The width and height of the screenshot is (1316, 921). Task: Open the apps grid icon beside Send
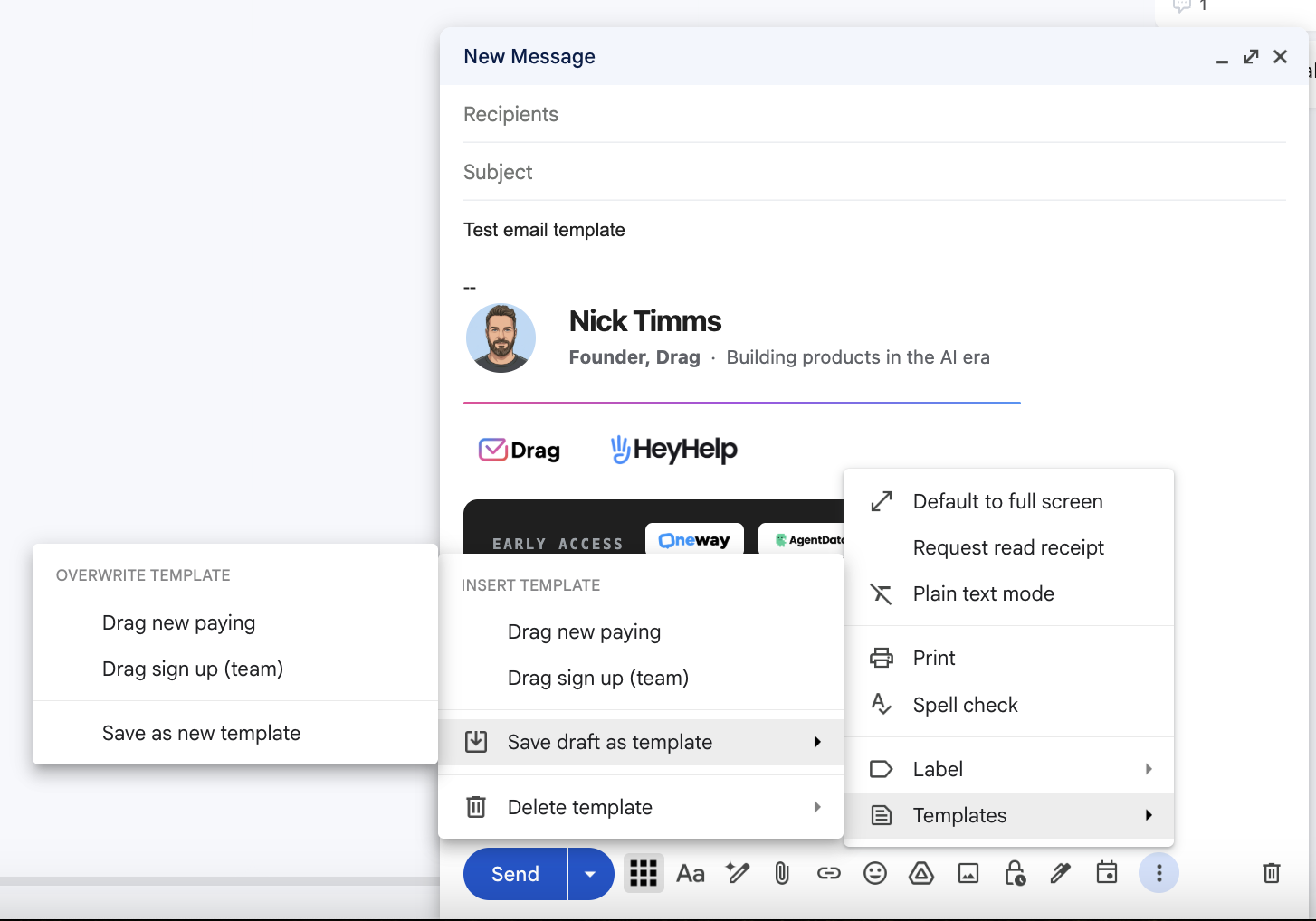[644, 873]
